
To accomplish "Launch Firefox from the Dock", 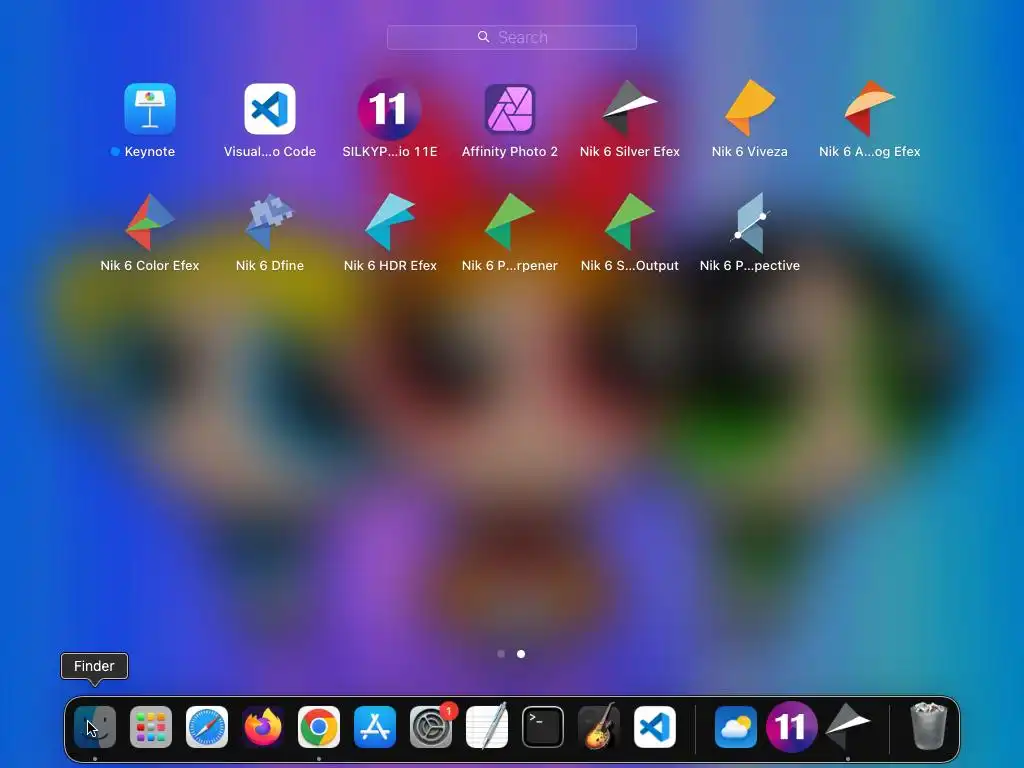I will [263, 727].
